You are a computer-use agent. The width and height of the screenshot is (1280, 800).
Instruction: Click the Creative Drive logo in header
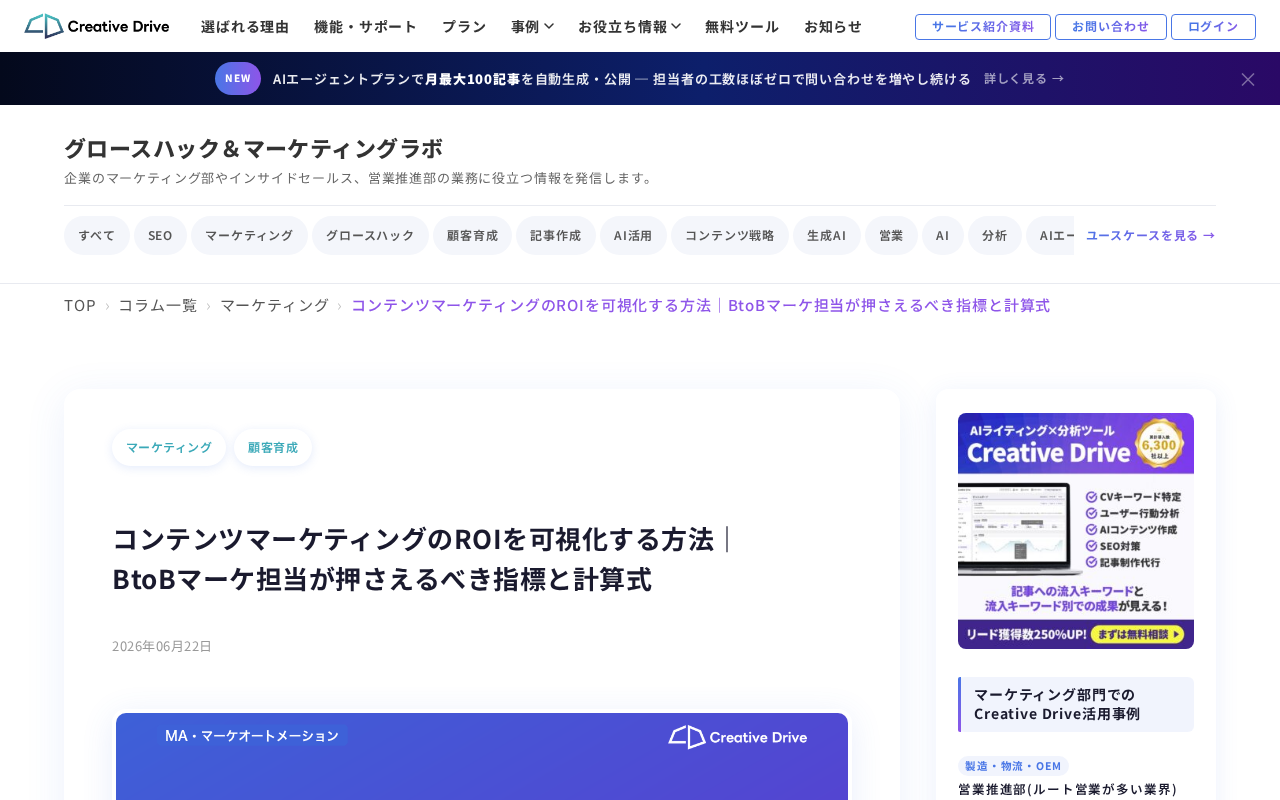point(97,26)
